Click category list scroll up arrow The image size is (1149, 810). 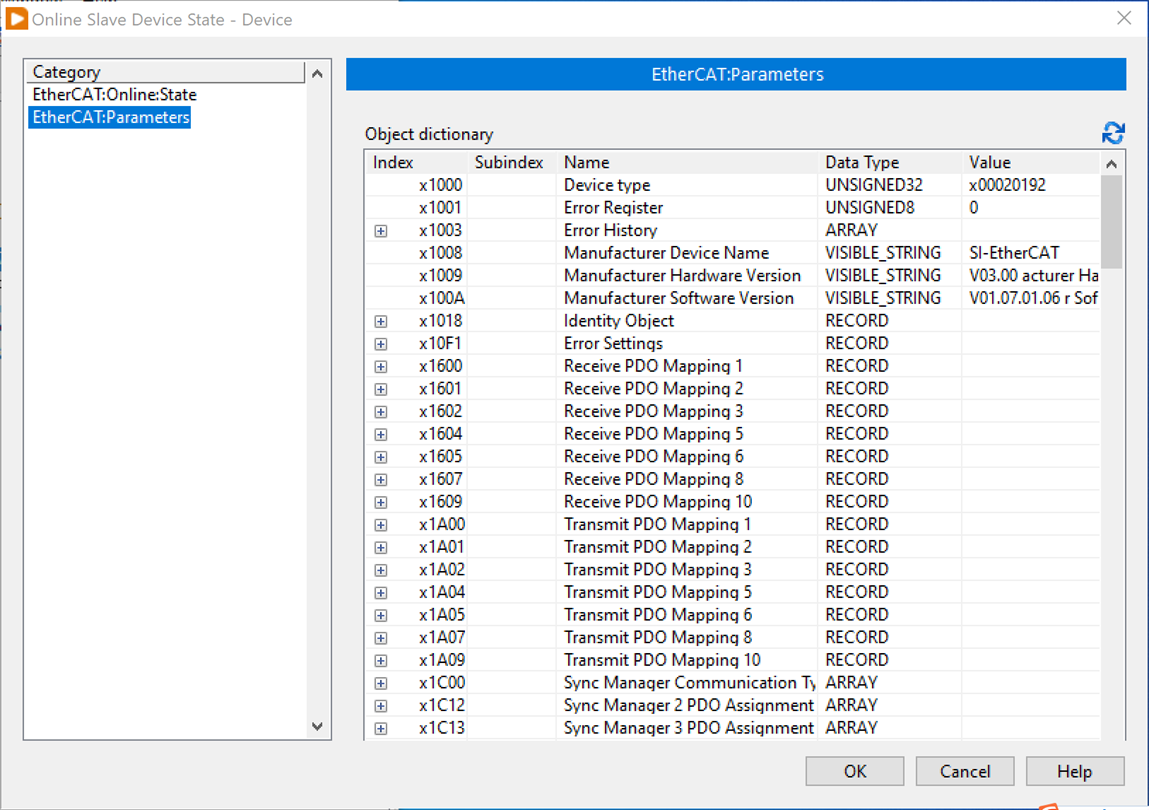pos(317,73)
